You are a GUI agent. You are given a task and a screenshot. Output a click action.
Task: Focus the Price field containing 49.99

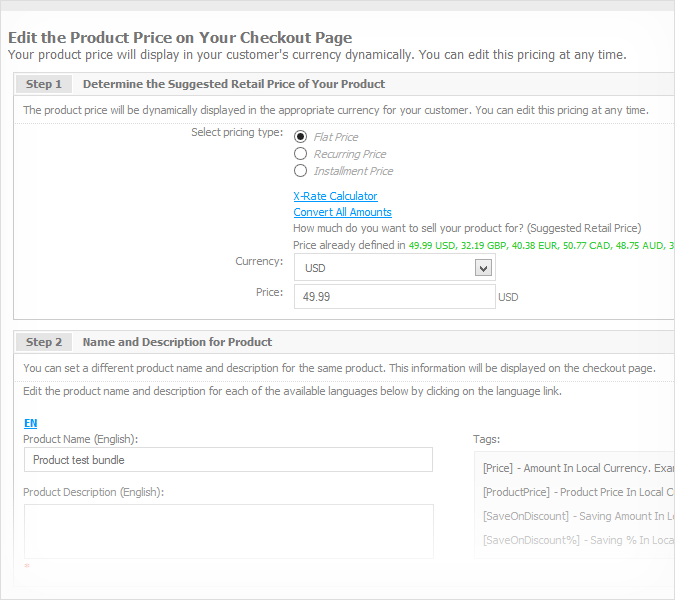(x=394, y=297)
